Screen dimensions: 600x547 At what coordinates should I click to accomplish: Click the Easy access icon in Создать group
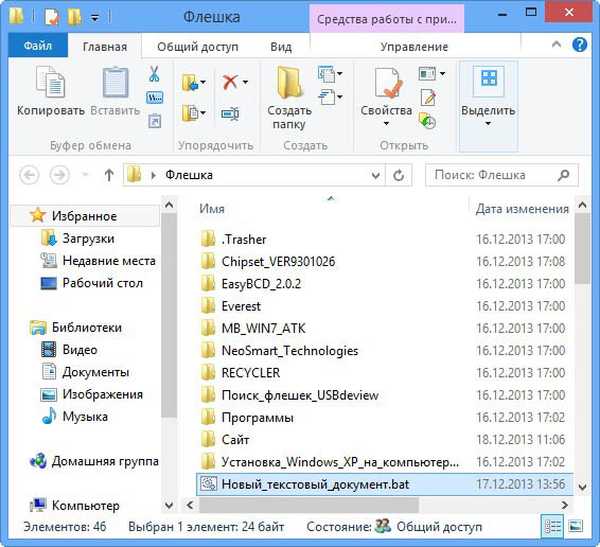tap(326, 97)
